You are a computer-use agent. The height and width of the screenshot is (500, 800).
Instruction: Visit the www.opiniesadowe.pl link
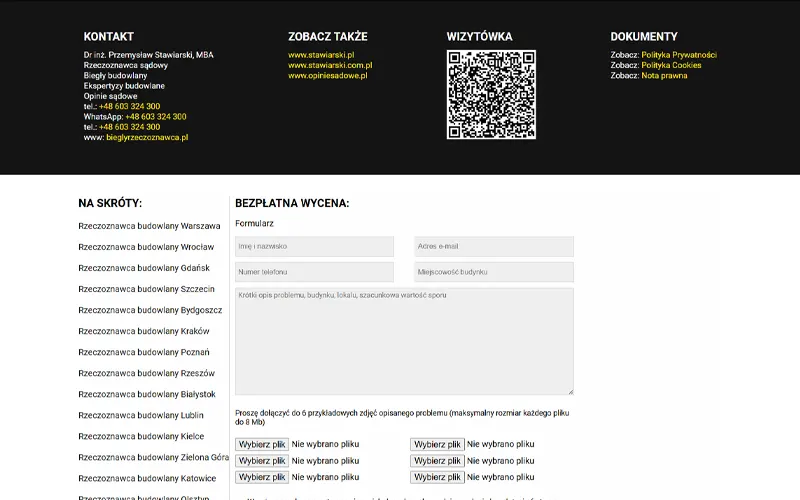(x=328, y=76)
